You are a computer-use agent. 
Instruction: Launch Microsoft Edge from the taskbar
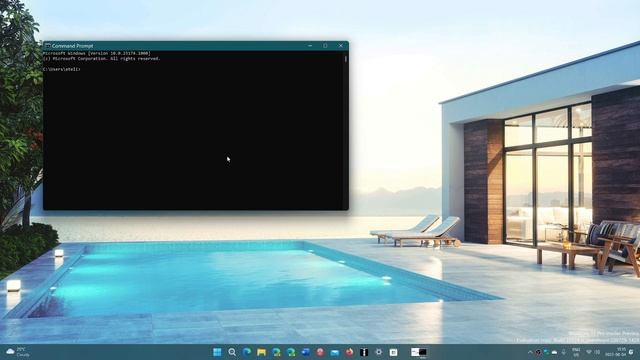[x=247, y=352]
